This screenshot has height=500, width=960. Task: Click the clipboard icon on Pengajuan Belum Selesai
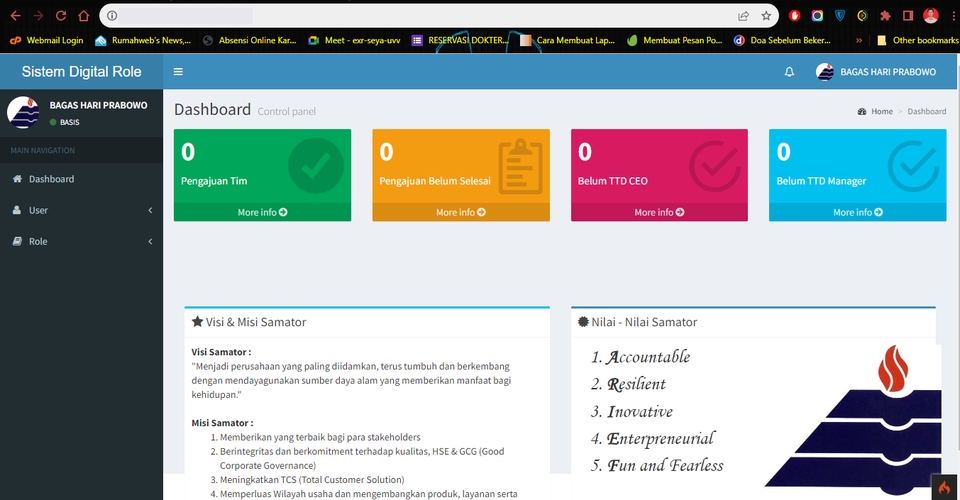520,166
